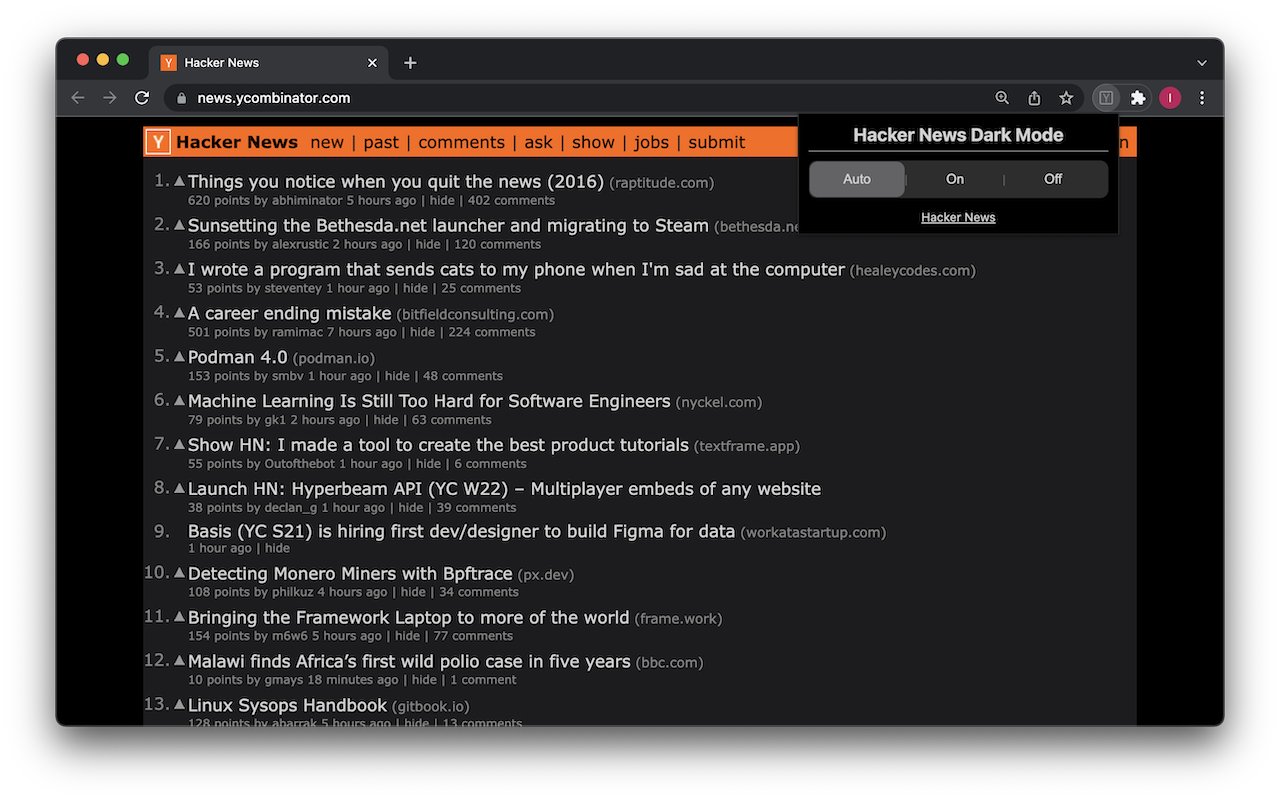Screen dimensions: 1280x800
Task: Open the (nyckel.com) site link
Action: pyautogui.click(x=718, y=402)
